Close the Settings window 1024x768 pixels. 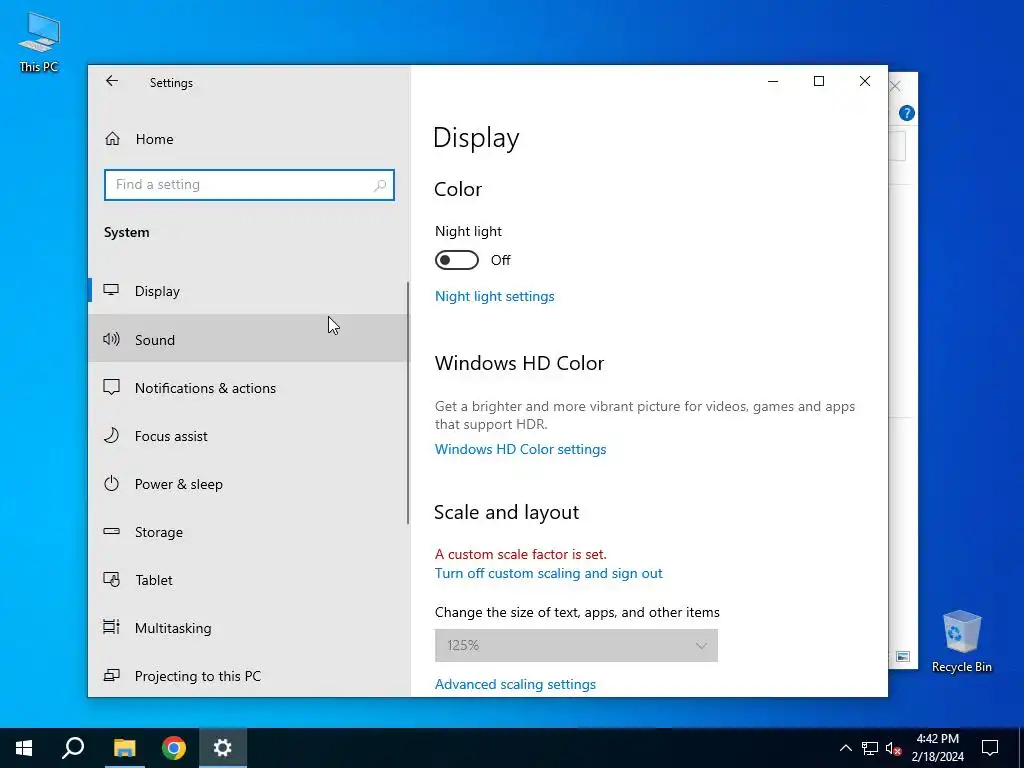pyautogui.click(x=865, y=81)
